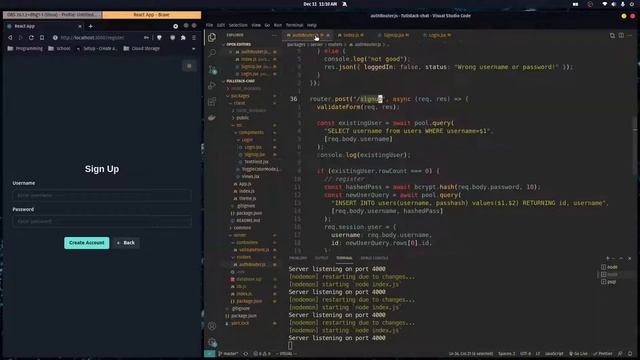The height and width of the screenshot is (360, 640).
Task: Switch to the Problems panel tab
Action: [x=298, y=258]
